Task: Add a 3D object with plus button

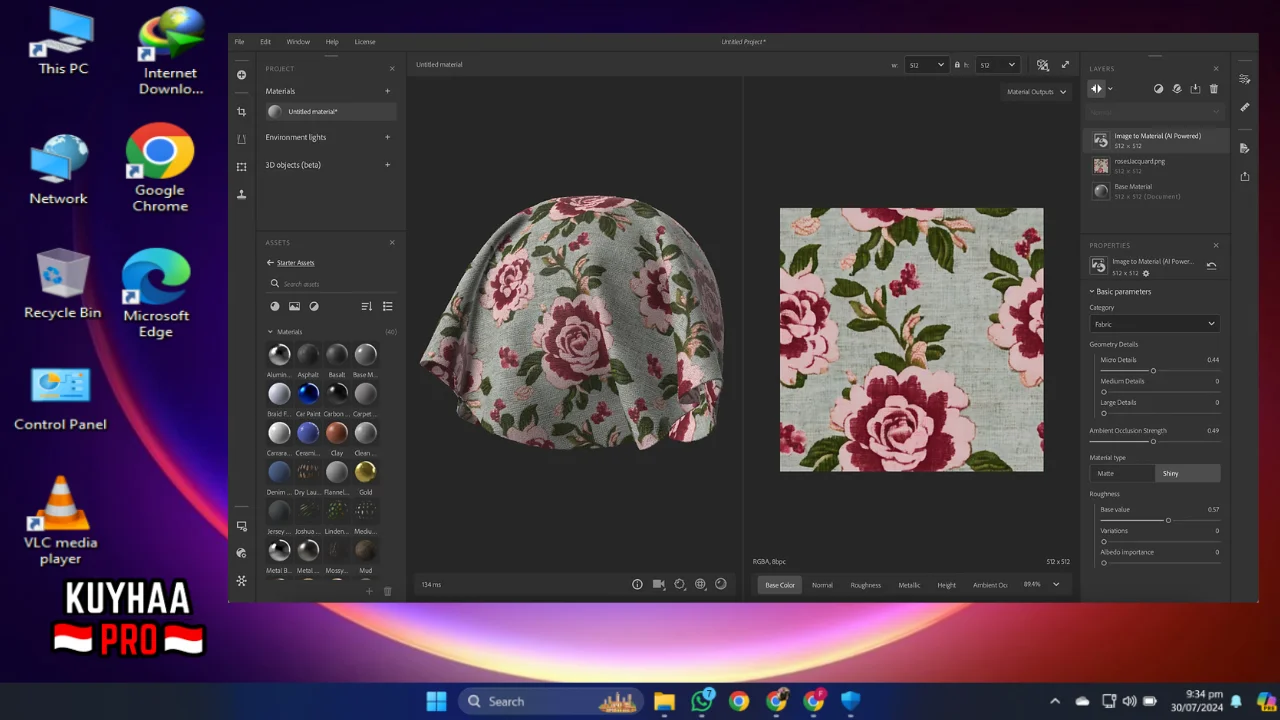Action: tap(388, 165)
